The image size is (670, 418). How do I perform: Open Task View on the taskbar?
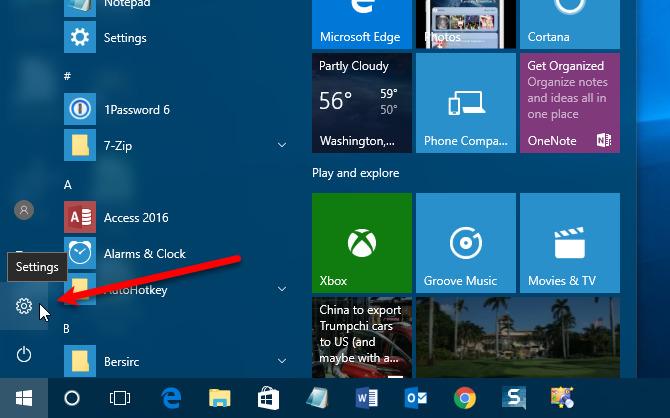(120, 397)
